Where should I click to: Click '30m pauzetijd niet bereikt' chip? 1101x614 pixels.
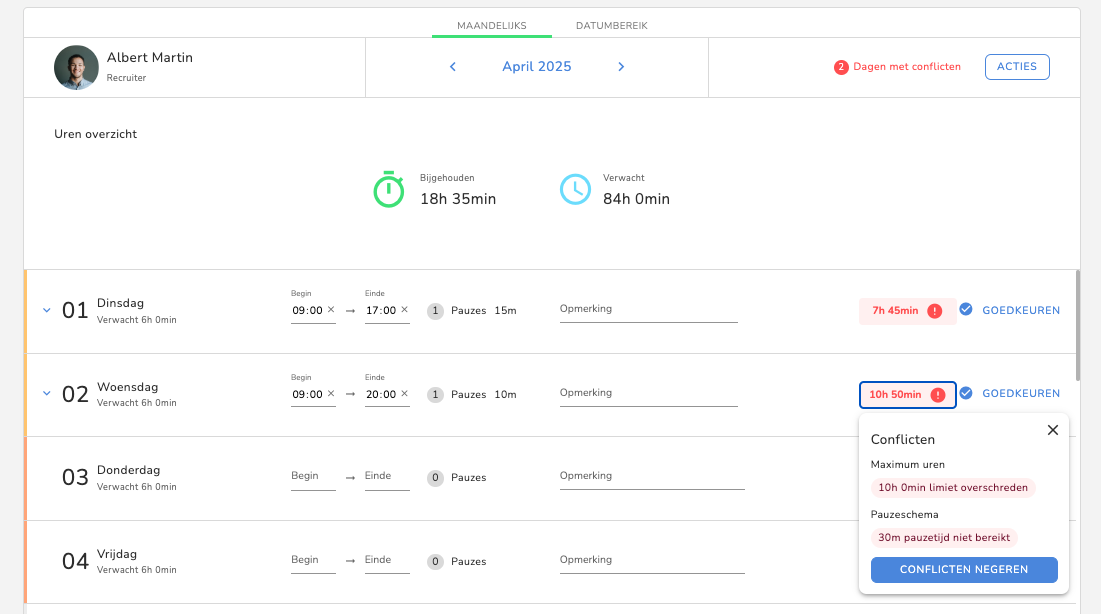944,537
